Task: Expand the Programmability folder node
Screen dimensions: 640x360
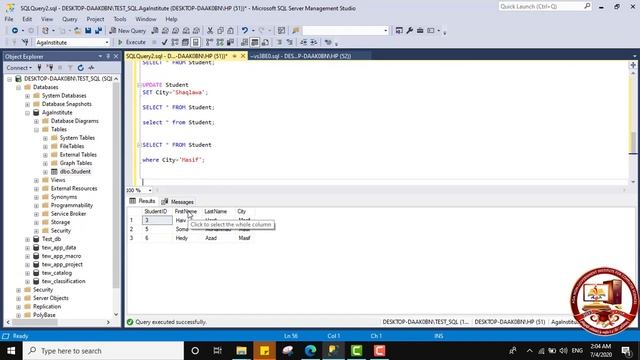Action: coord(36,206)
